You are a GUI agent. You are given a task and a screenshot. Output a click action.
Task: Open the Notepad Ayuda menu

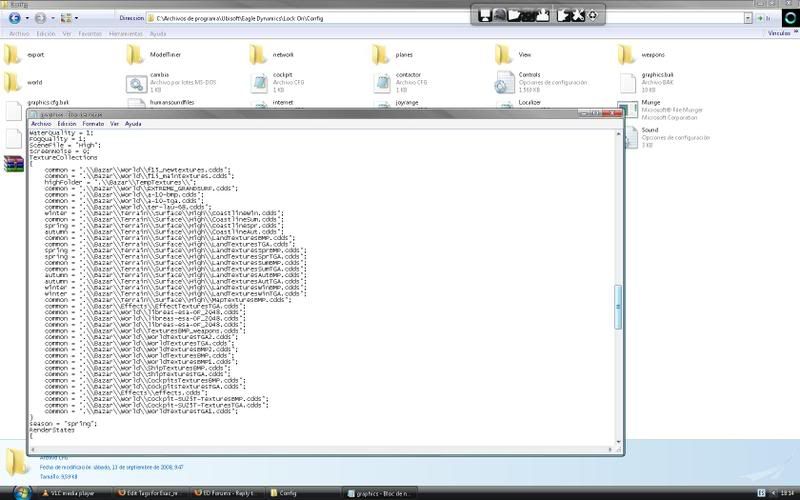[x=133, y=123]
